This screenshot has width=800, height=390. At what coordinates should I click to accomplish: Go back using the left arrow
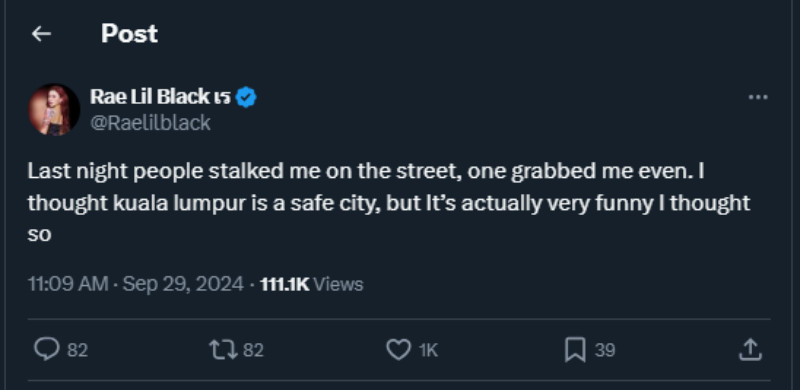(x=41, y=34)
